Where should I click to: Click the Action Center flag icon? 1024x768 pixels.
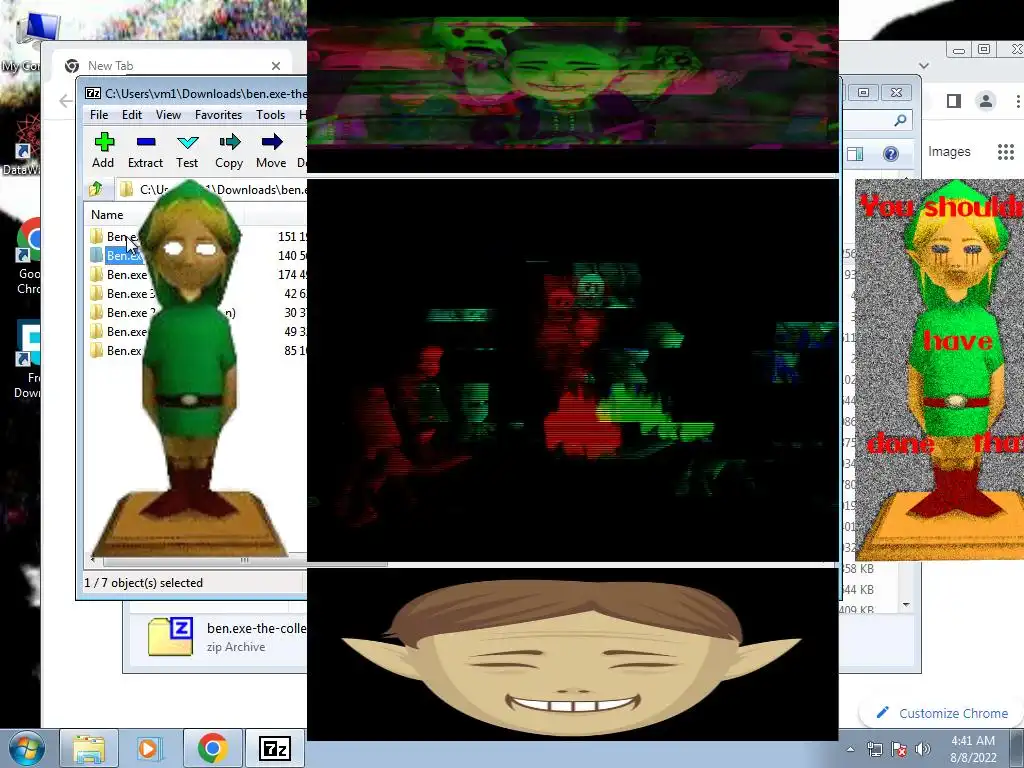tap(899, 749)
